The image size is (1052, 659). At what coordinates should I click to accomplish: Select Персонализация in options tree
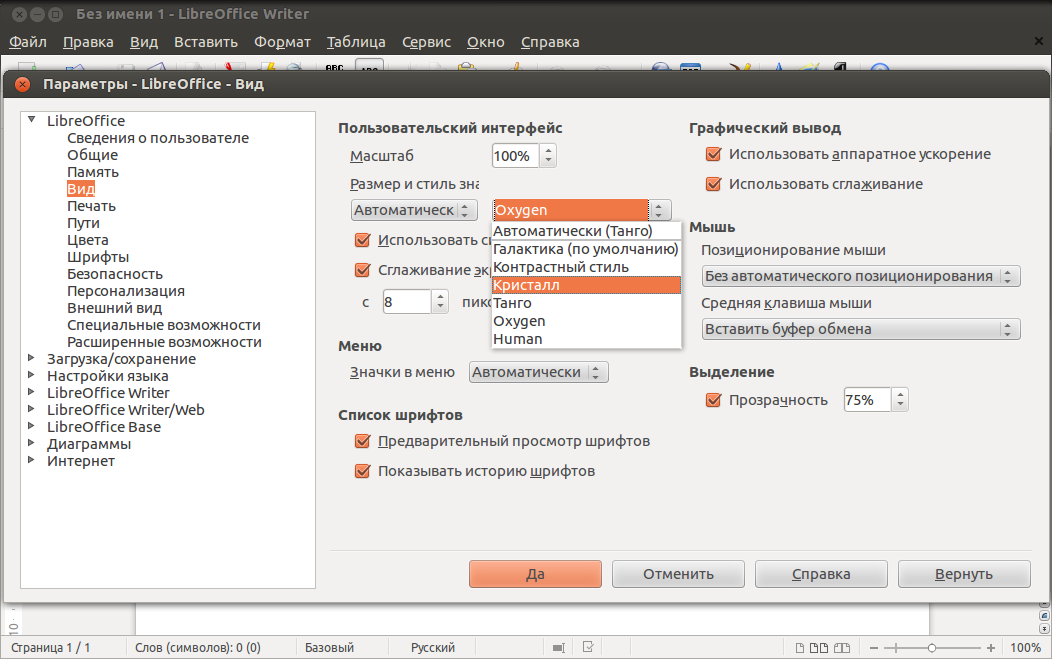coord(125,291)
